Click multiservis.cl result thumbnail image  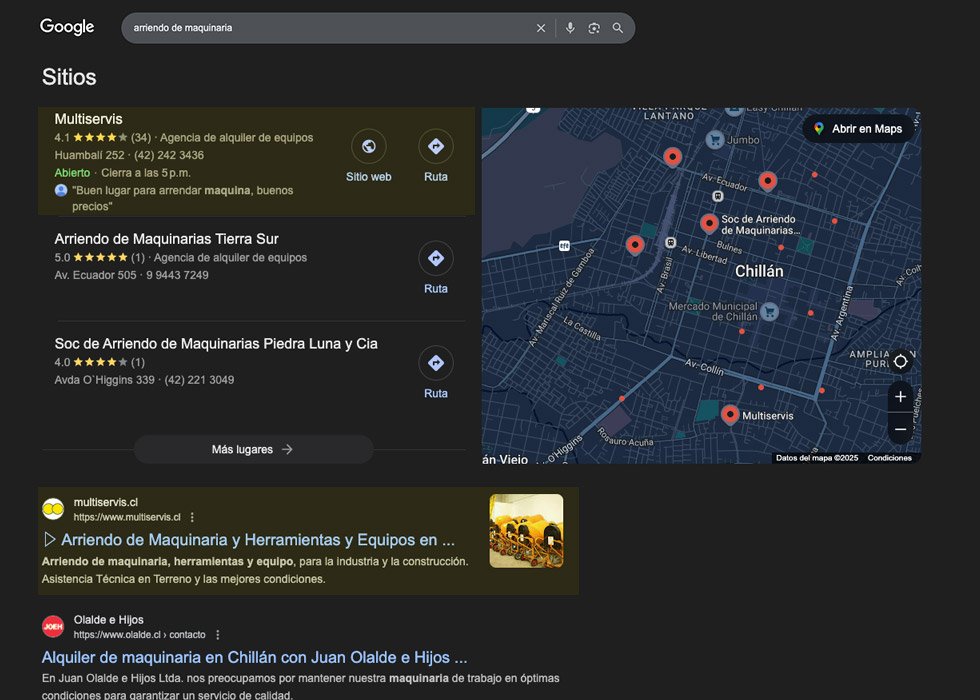[526, 531]
